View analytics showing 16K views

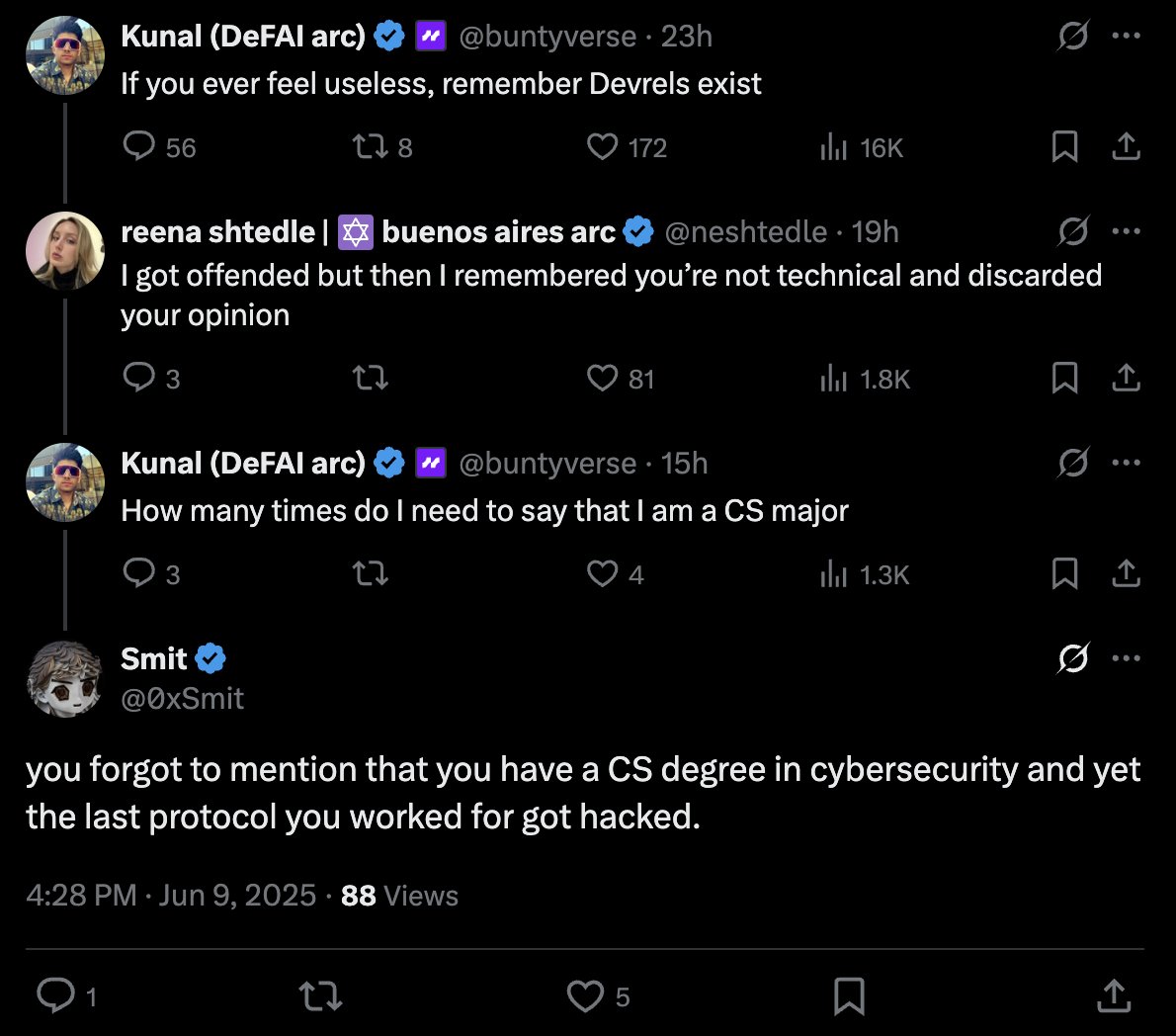point(834,147)
